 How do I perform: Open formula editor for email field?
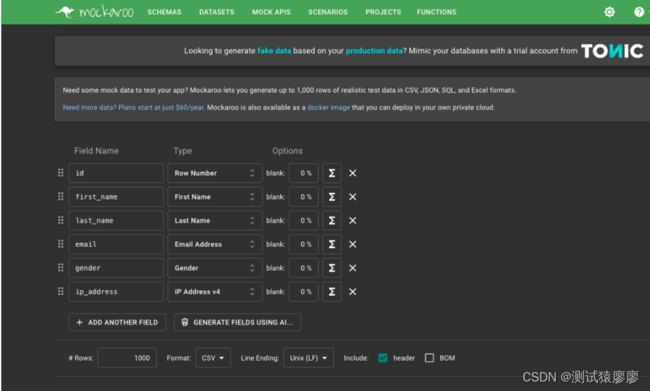pos(332,244)
